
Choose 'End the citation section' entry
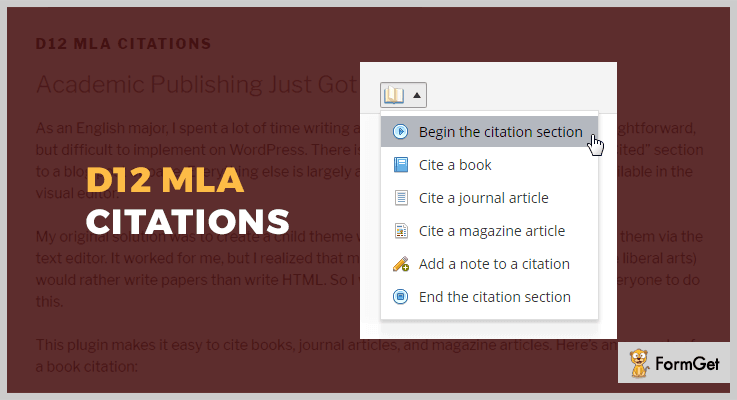[x=489, y=297]
